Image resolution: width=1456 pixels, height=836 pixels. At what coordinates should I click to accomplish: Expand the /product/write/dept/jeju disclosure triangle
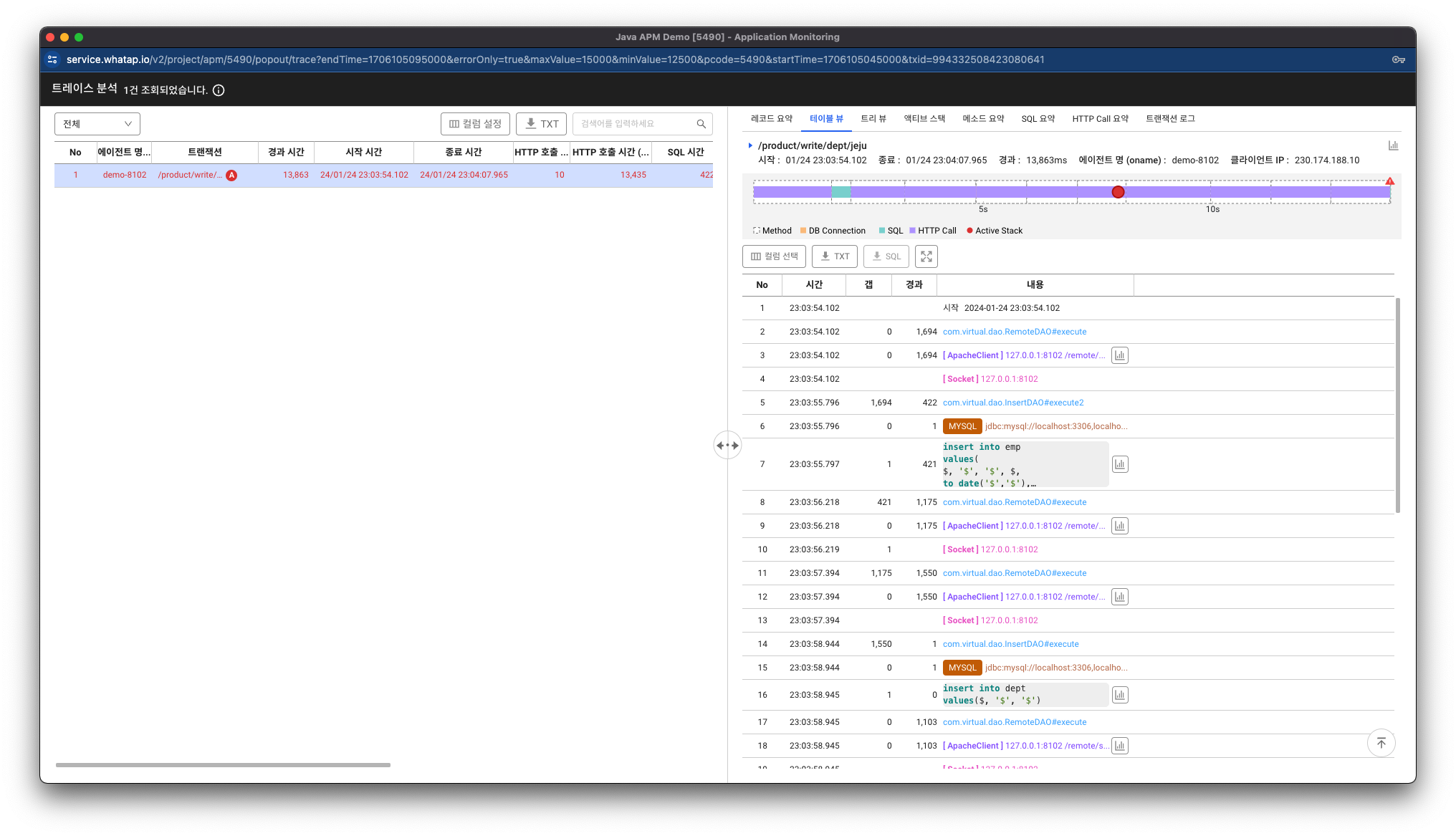pos(750,145)
